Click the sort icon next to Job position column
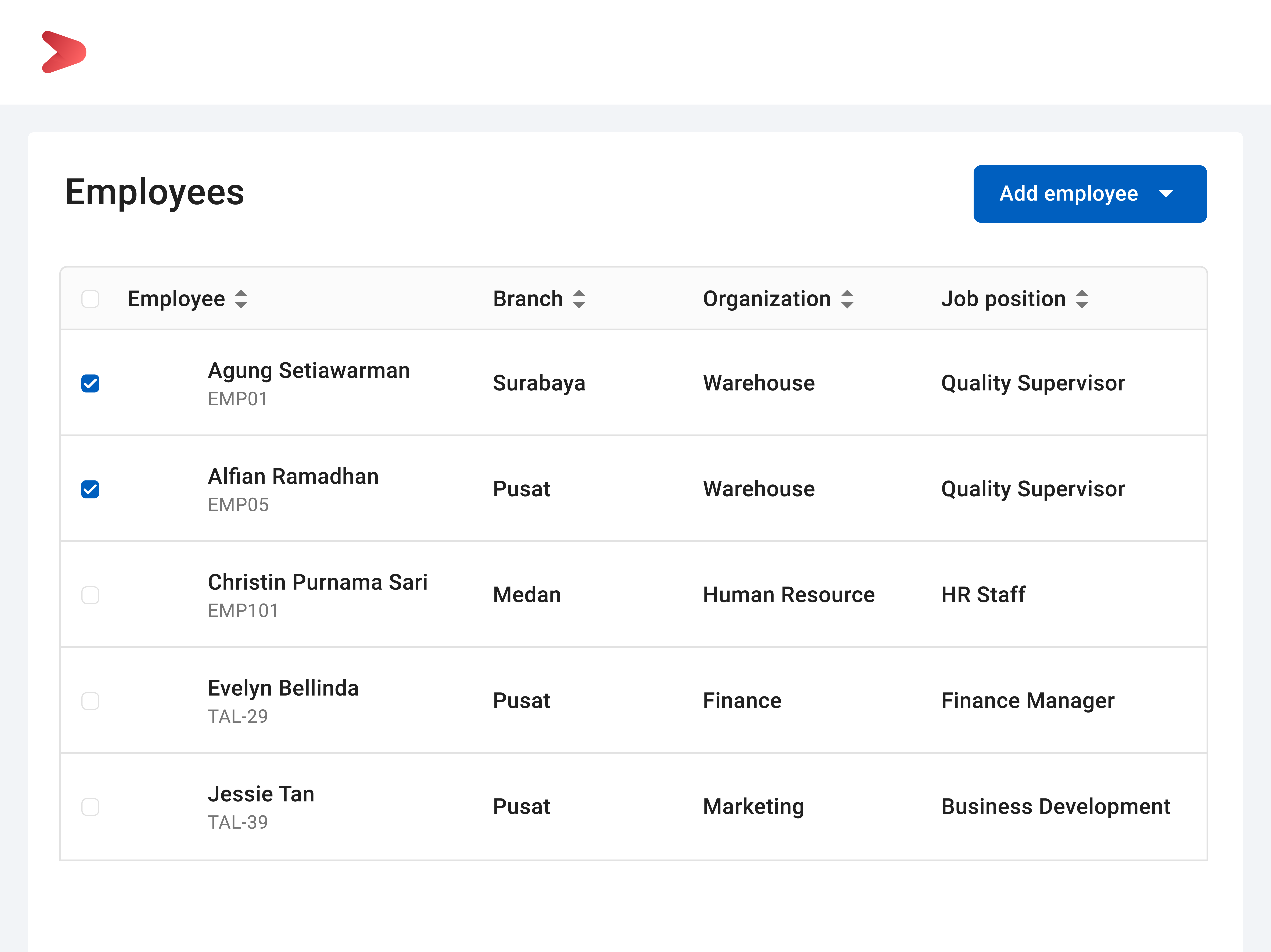1271x952 pixels. [x=1082, y=299]
